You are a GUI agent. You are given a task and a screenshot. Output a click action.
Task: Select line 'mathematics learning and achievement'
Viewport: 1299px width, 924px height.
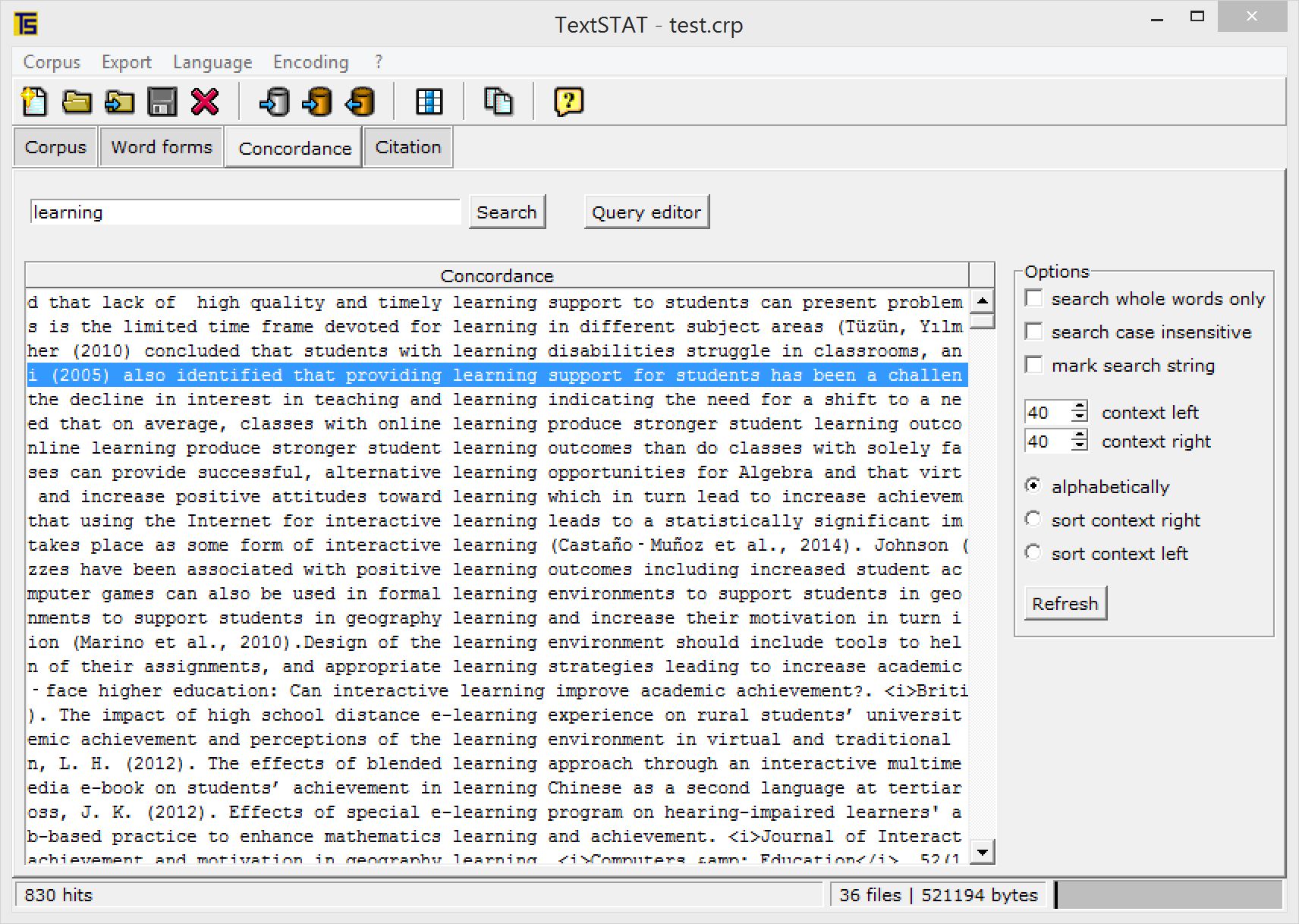point(497,836)
